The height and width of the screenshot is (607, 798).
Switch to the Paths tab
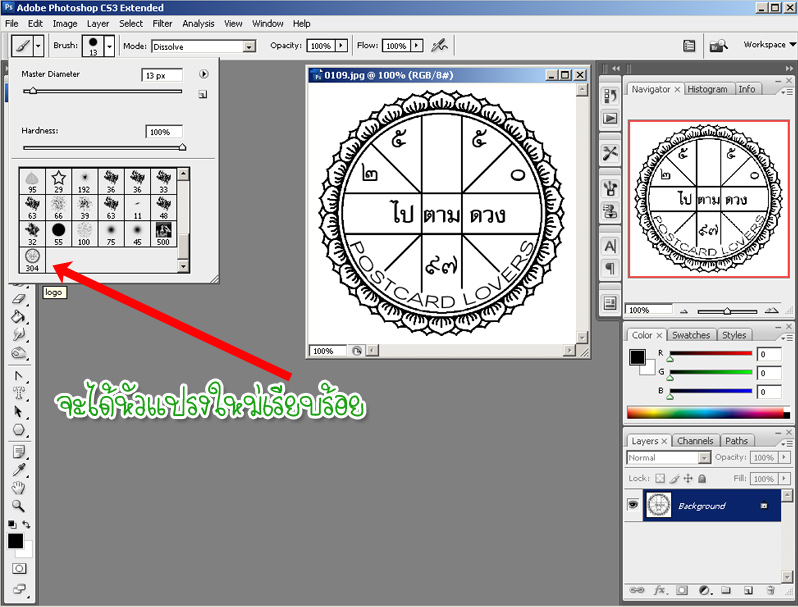736,441
